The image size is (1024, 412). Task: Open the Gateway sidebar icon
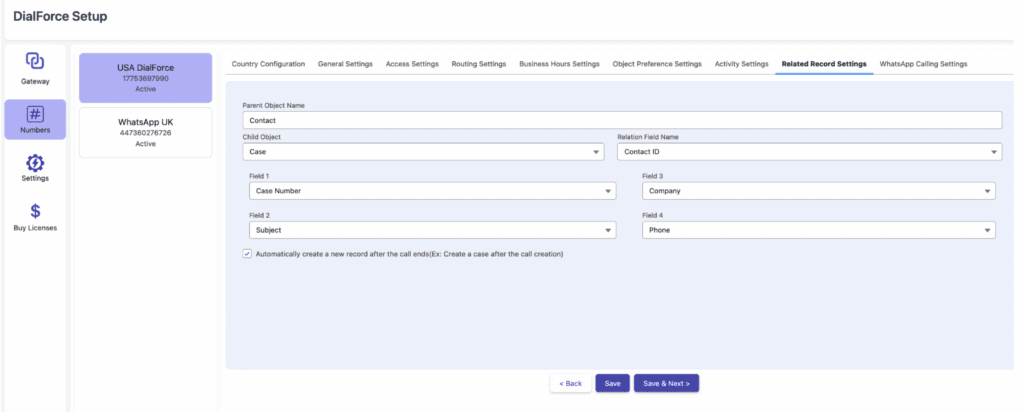(x=35, y=61)
